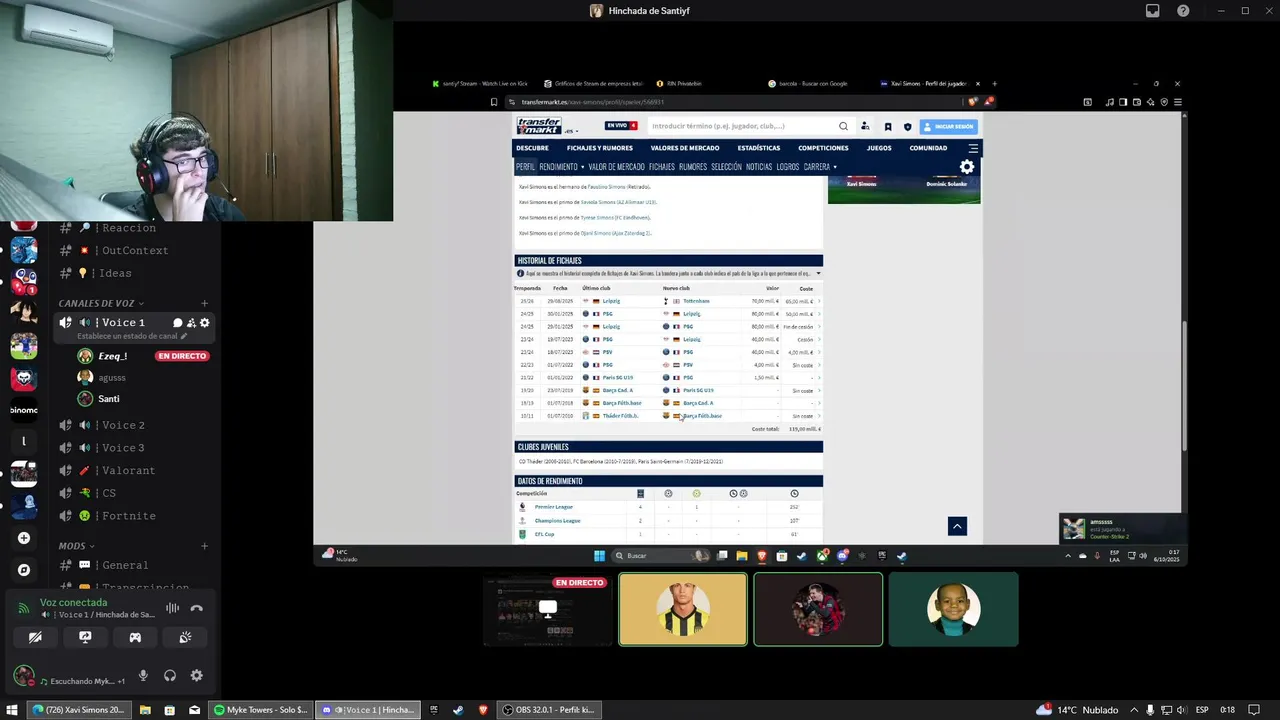Open Voice 1 channel text chat icon
Image resolution: width=1280 pixels, height=720 pixels.
[x=177, y=323]
